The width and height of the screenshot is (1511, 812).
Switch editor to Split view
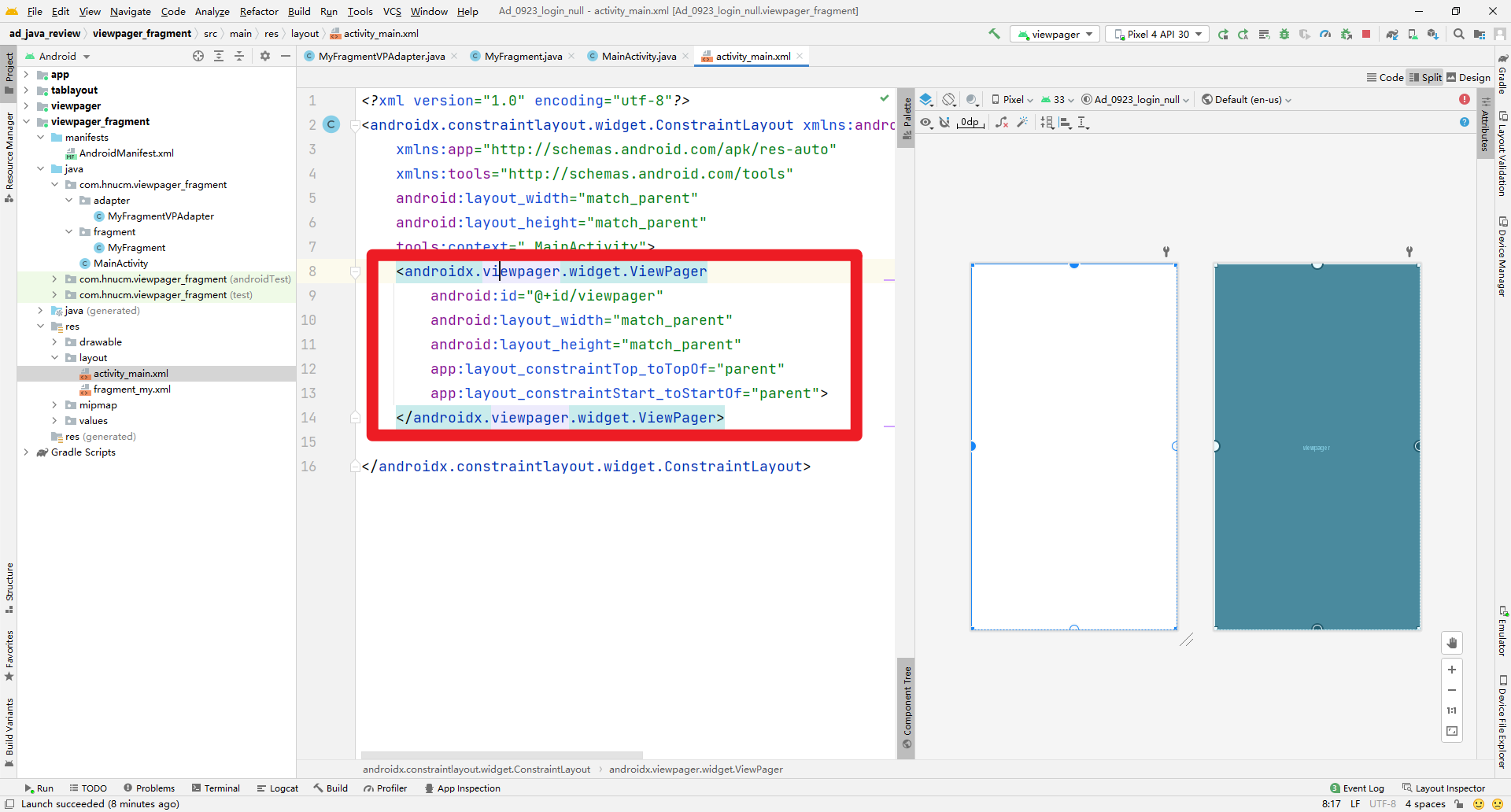tap(1425, 77)
